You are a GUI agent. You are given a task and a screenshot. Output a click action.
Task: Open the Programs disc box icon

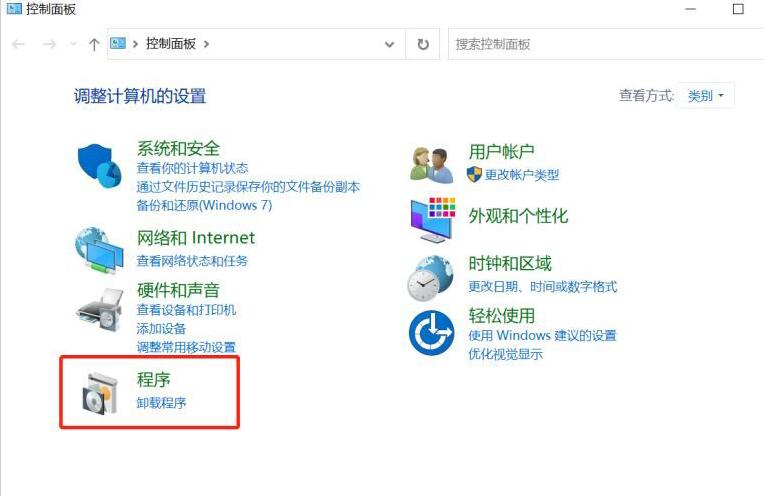(100, 393)
